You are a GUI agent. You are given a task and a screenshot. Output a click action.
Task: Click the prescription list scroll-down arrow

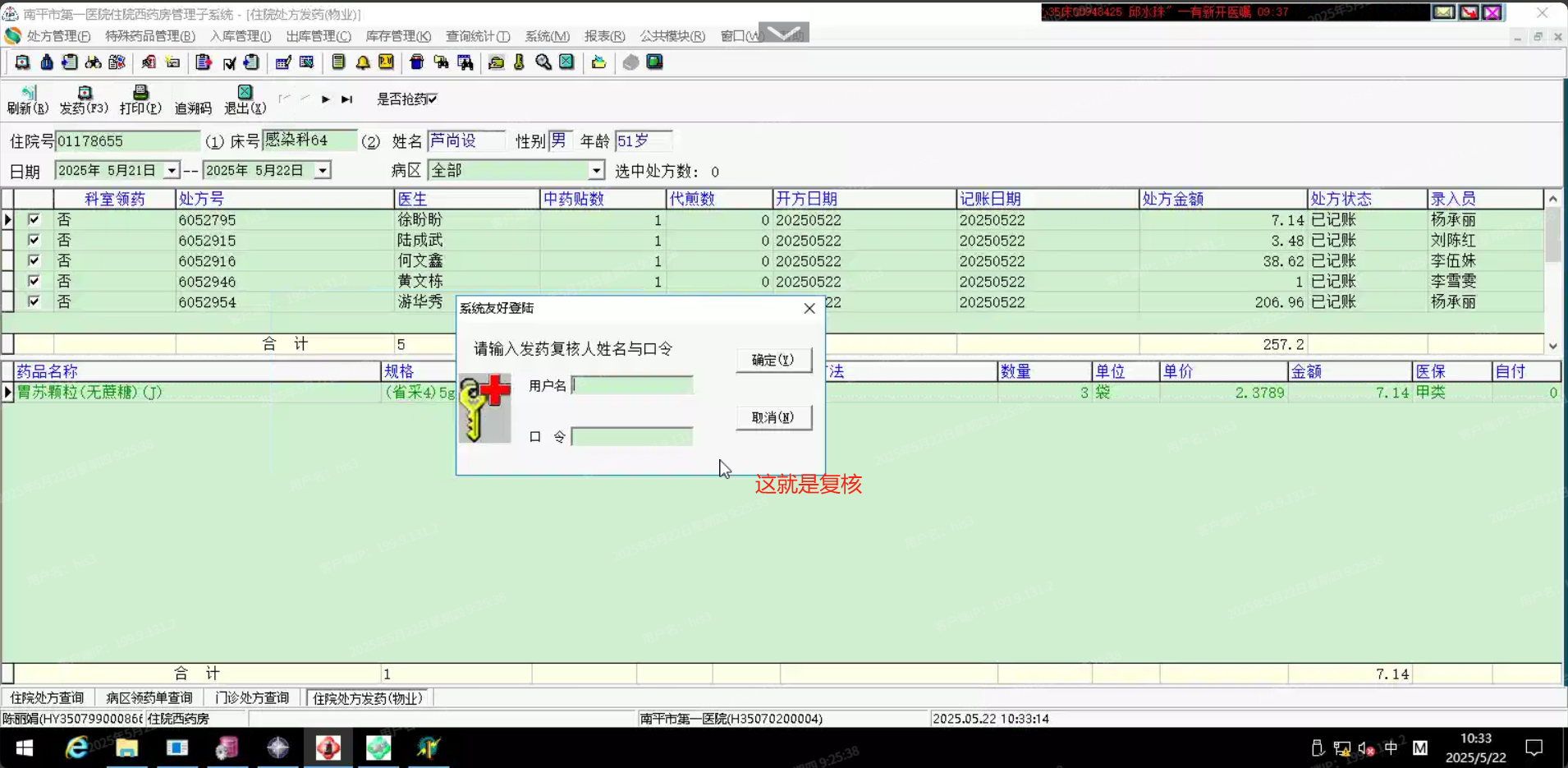(1552, 346)
